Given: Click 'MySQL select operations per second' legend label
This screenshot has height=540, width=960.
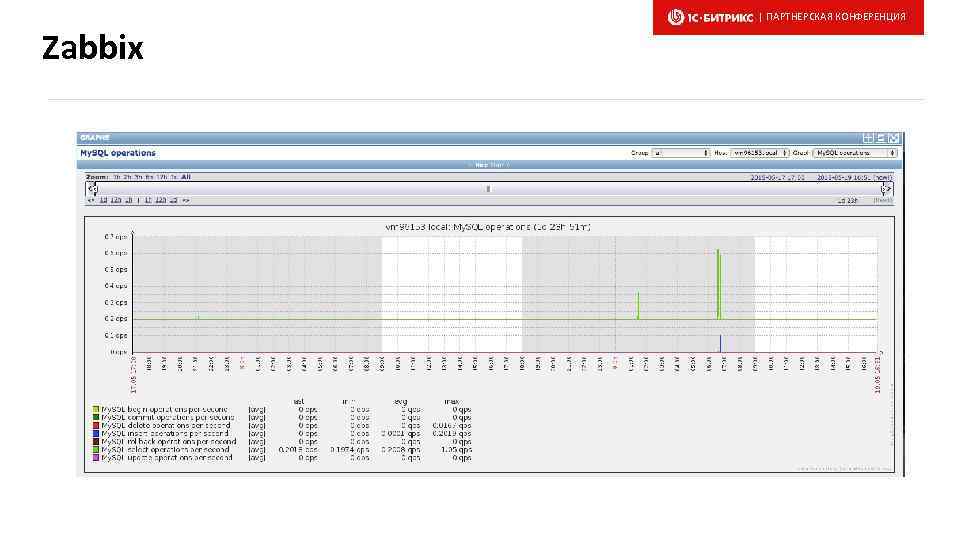Looking at the screenshot, I should (165, 449).
